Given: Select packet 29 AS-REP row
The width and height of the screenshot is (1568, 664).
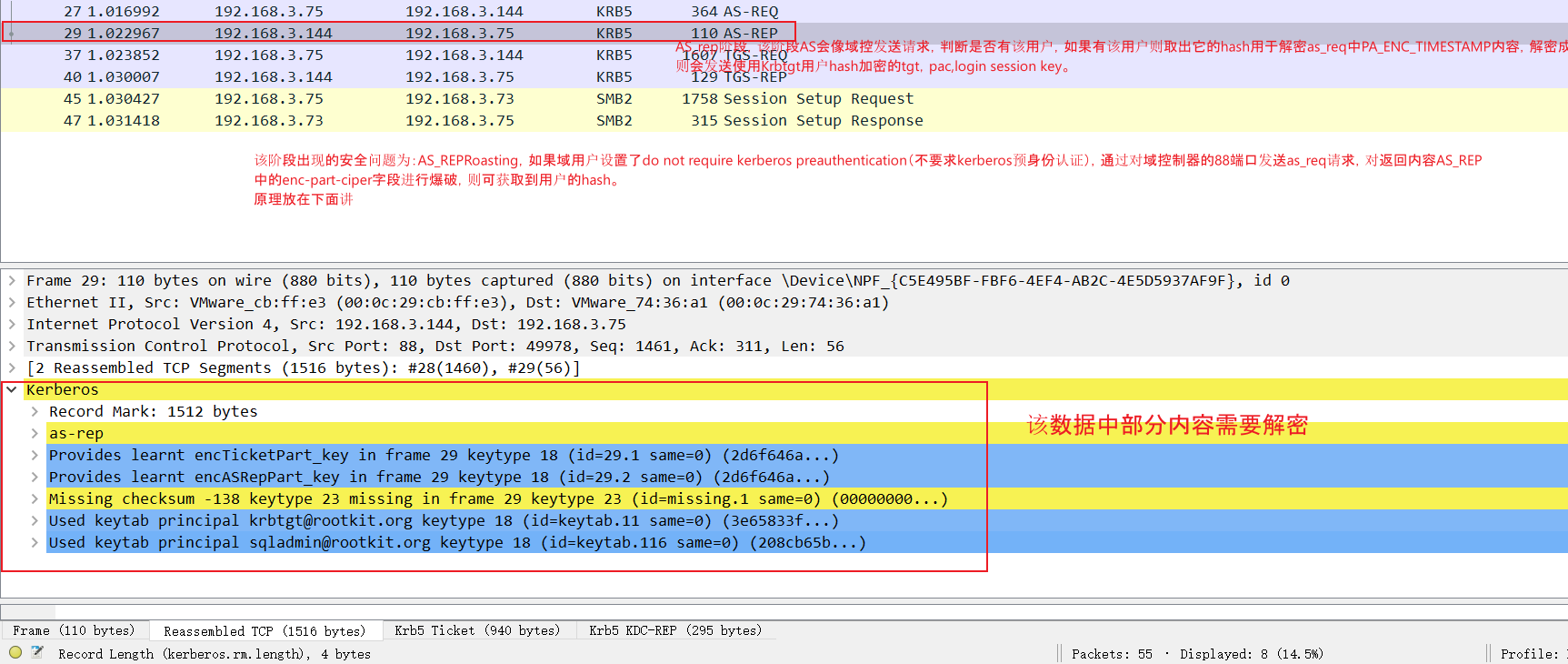Looking at the screenshot, I should pyautogui.click(x=784, y=33).
